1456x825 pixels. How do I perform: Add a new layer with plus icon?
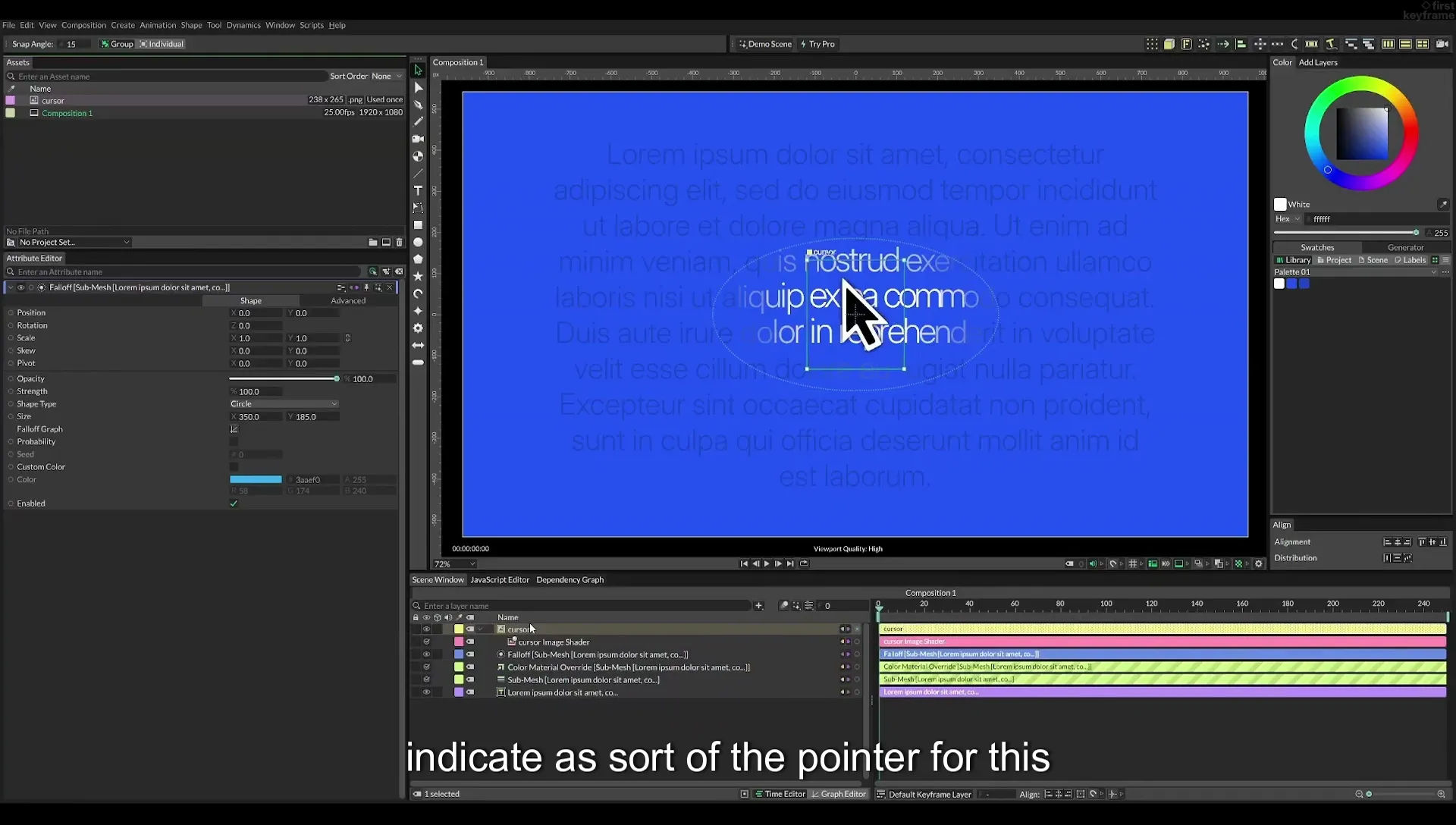coord(758,606)
